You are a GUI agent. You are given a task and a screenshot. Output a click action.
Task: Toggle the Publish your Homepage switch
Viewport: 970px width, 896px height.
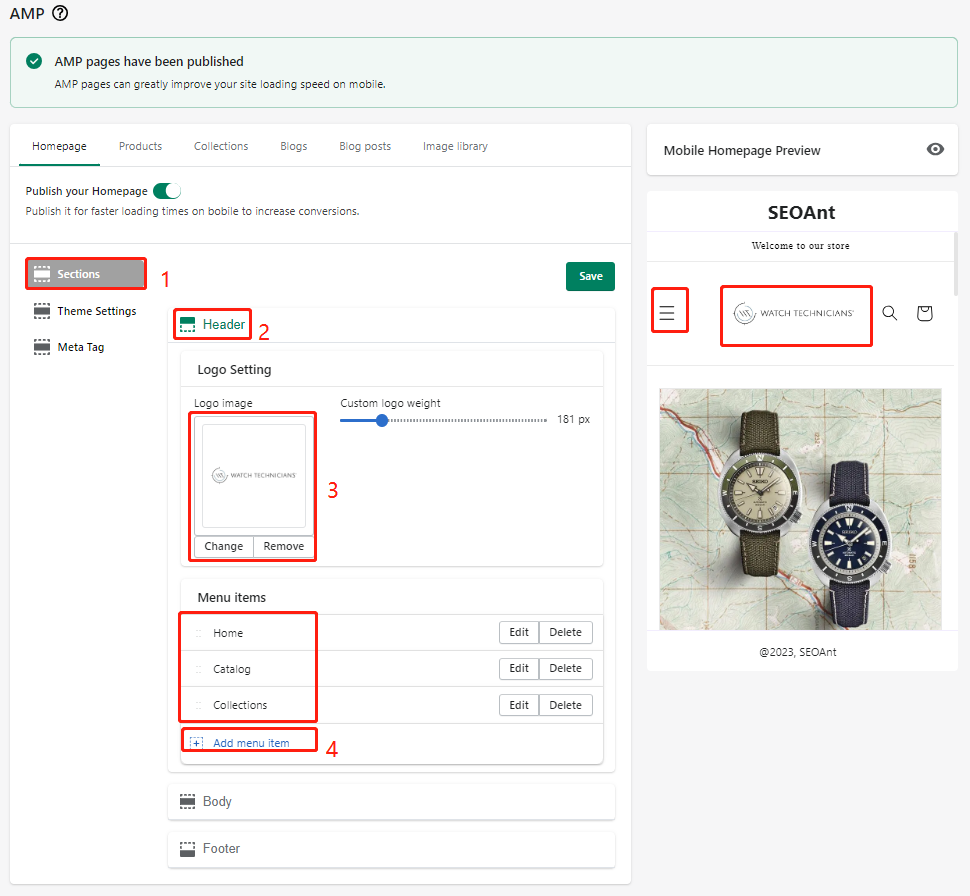(x=167, y=191)
